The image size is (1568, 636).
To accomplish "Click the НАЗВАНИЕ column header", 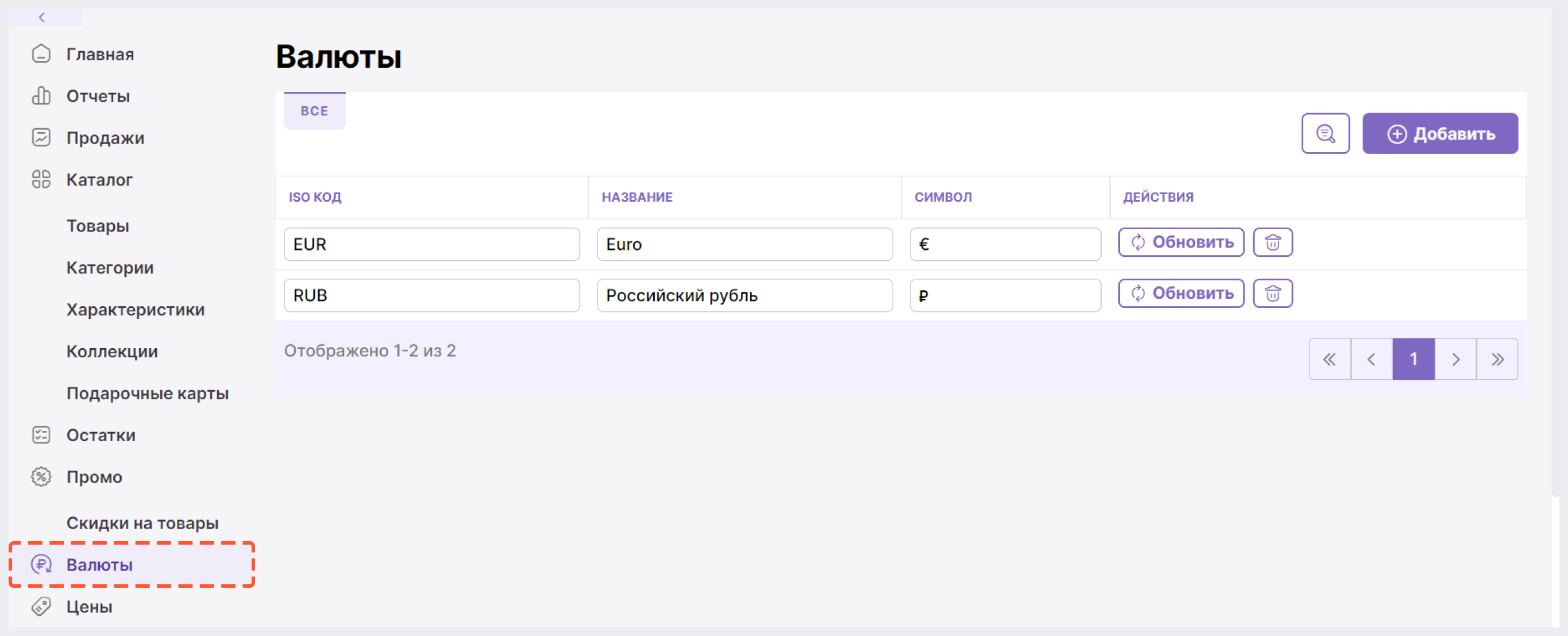I will click(x=637, y=197).
